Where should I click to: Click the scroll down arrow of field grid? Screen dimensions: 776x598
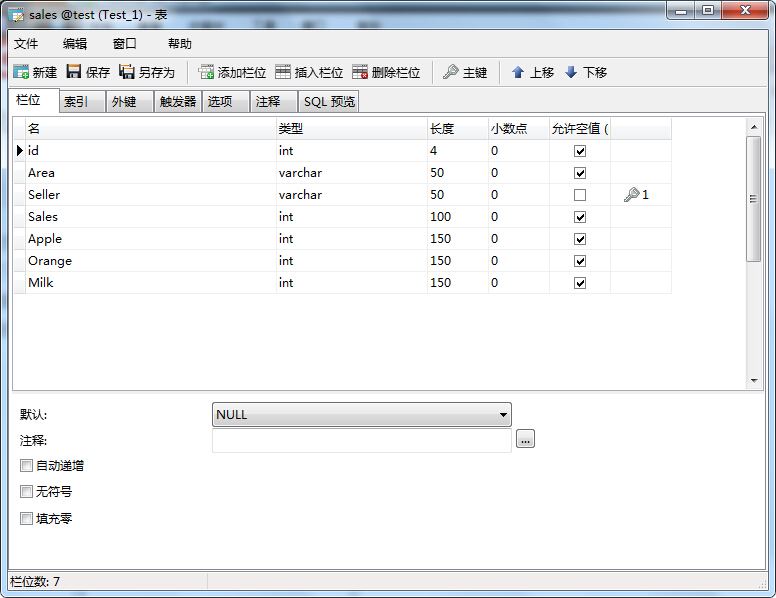click(754, 381)
